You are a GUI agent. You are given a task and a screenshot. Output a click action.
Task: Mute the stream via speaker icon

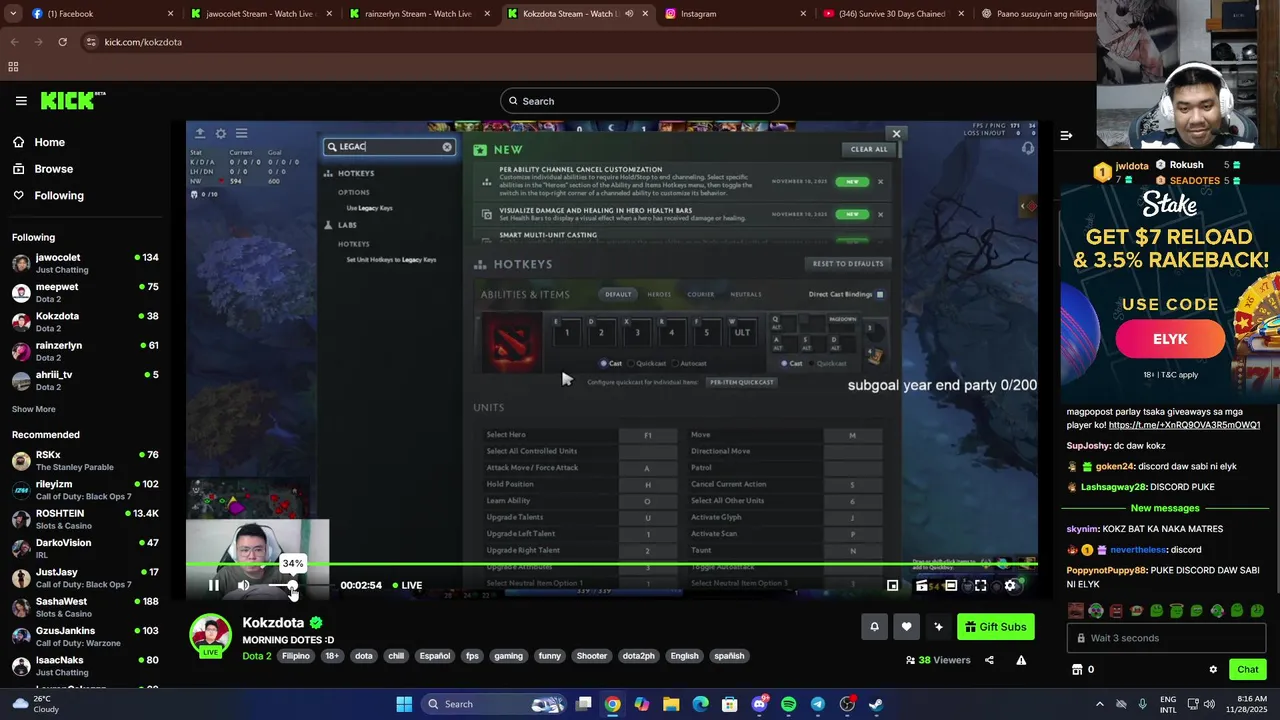[243, 586]
